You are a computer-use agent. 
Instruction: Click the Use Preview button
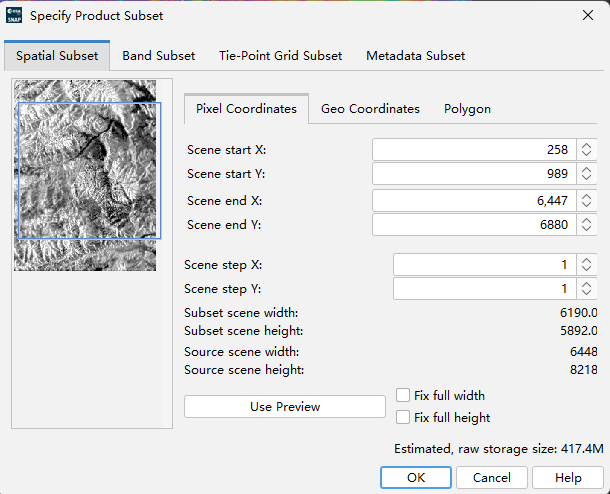(x=285, y=406)
